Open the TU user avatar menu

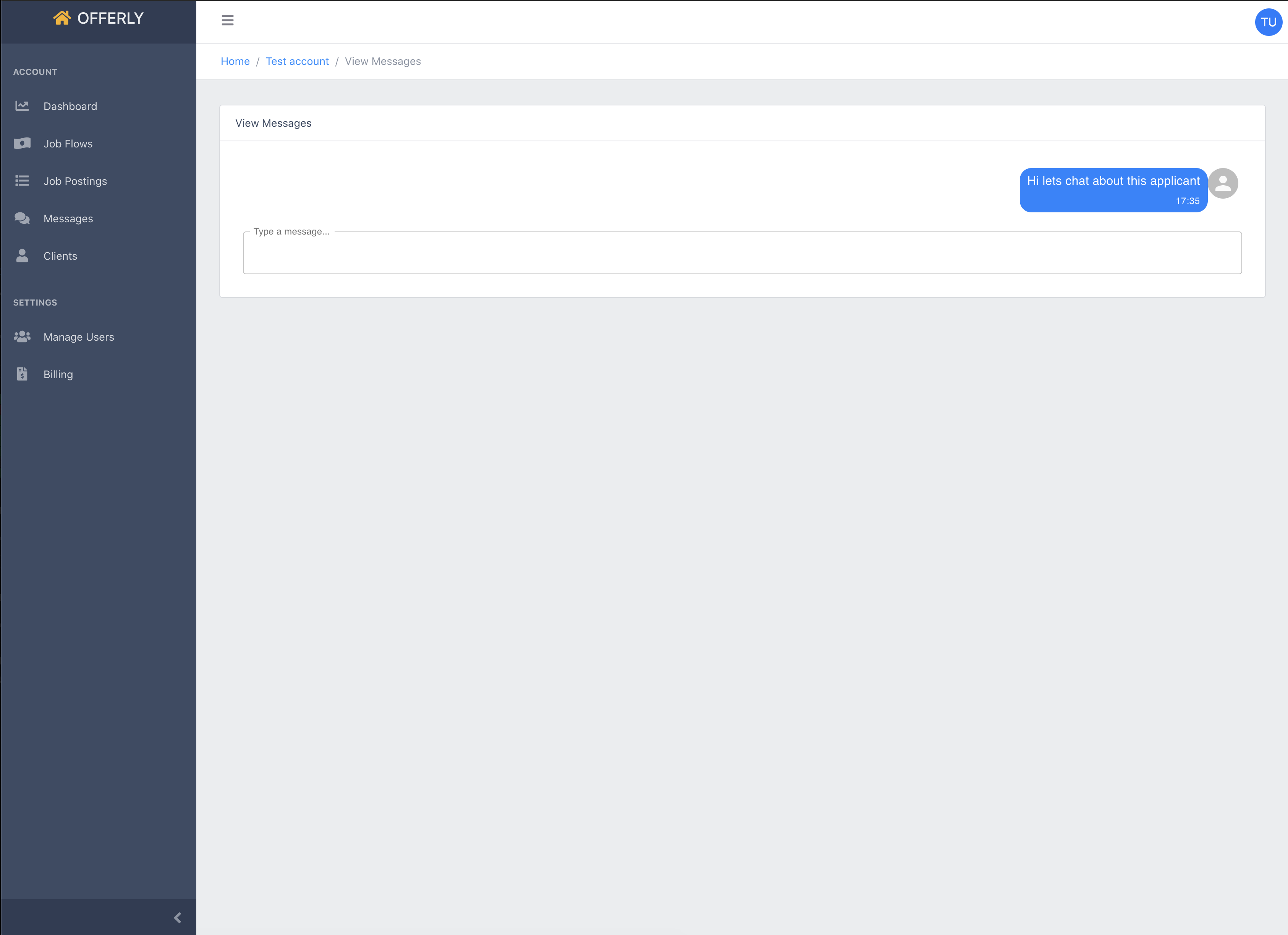tap(1268, 22)
